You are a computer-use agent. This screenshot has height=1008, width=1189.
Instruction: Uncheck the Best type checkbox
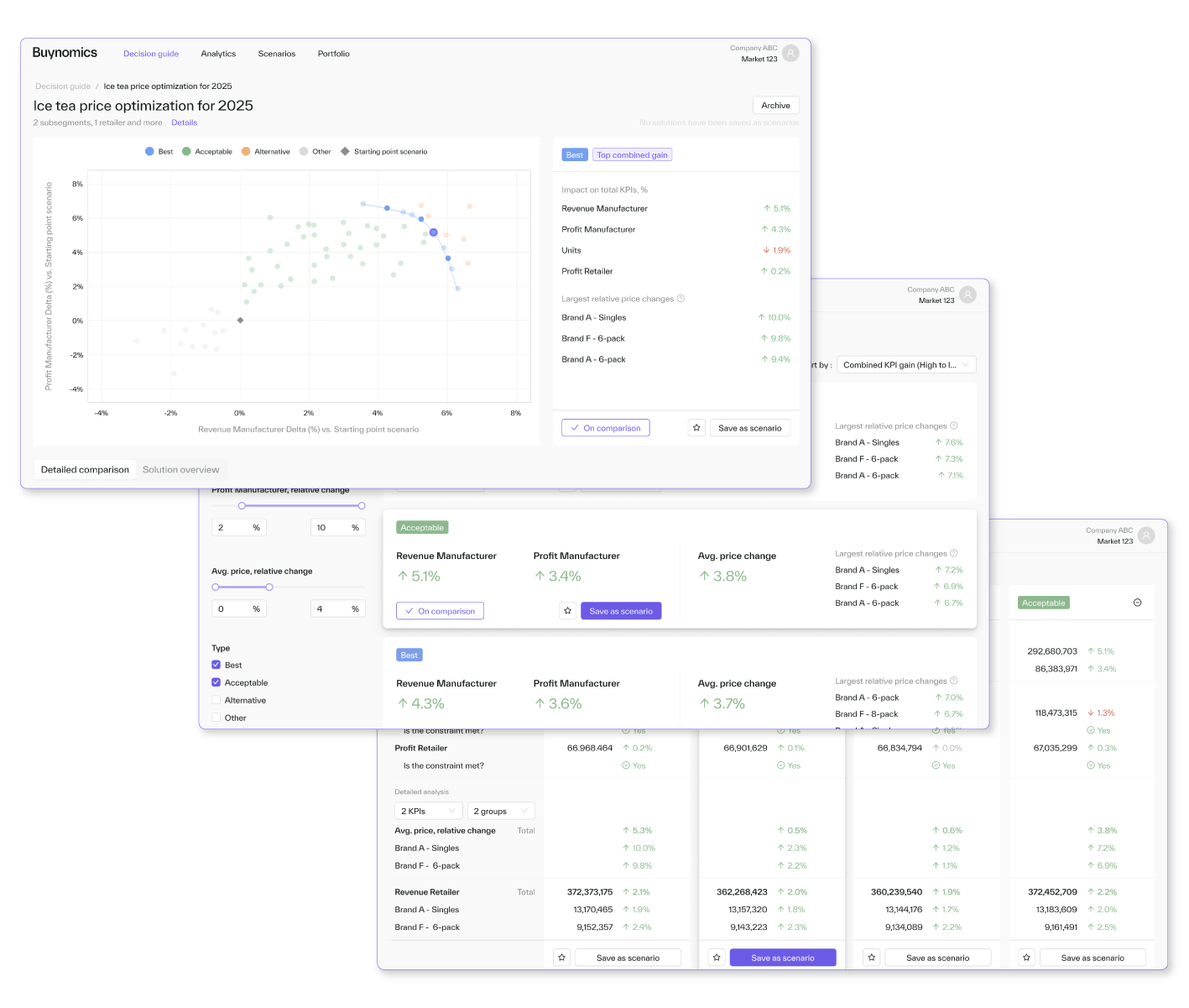click(x=216, y=665)
